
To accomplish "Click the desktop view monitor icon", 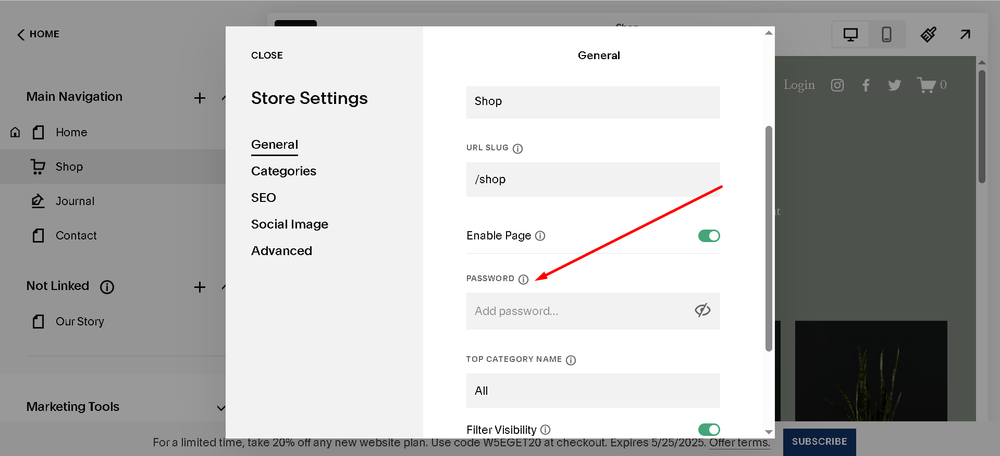I will 850,34.
